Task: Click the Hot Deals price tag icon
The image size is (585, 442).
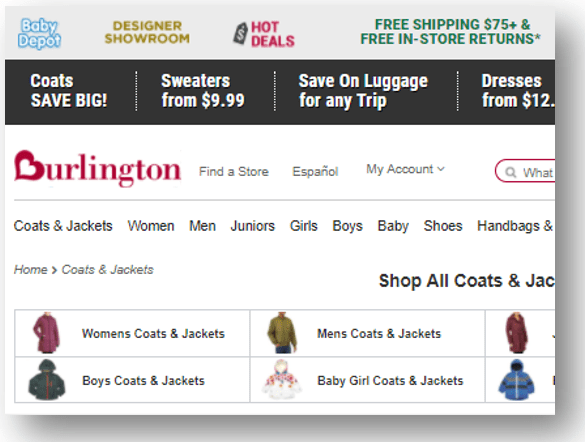Action: [x=241, y=33]
